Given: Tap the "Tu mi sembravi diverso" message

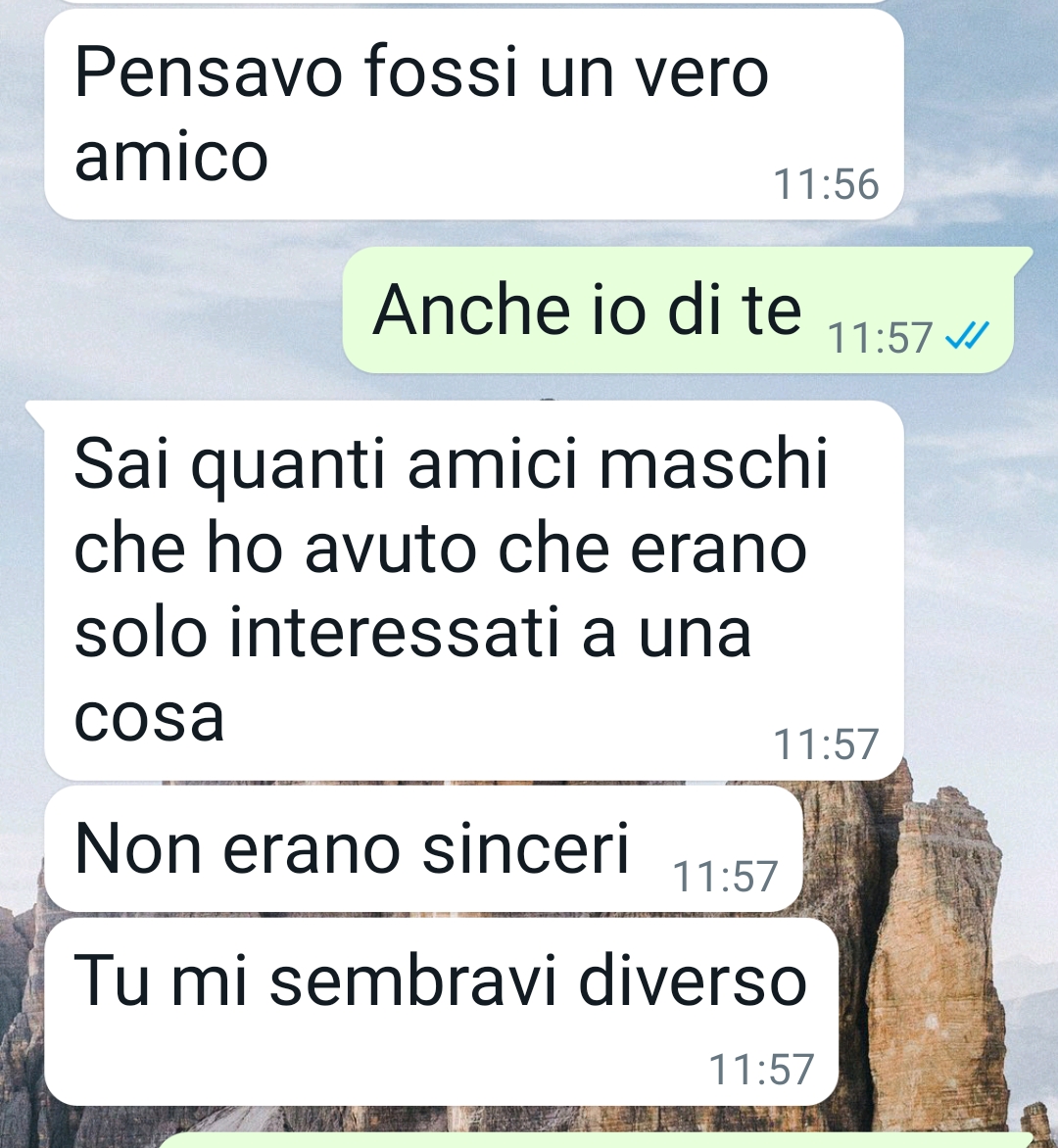Looking at the screenshot, I should (441, 1012).
